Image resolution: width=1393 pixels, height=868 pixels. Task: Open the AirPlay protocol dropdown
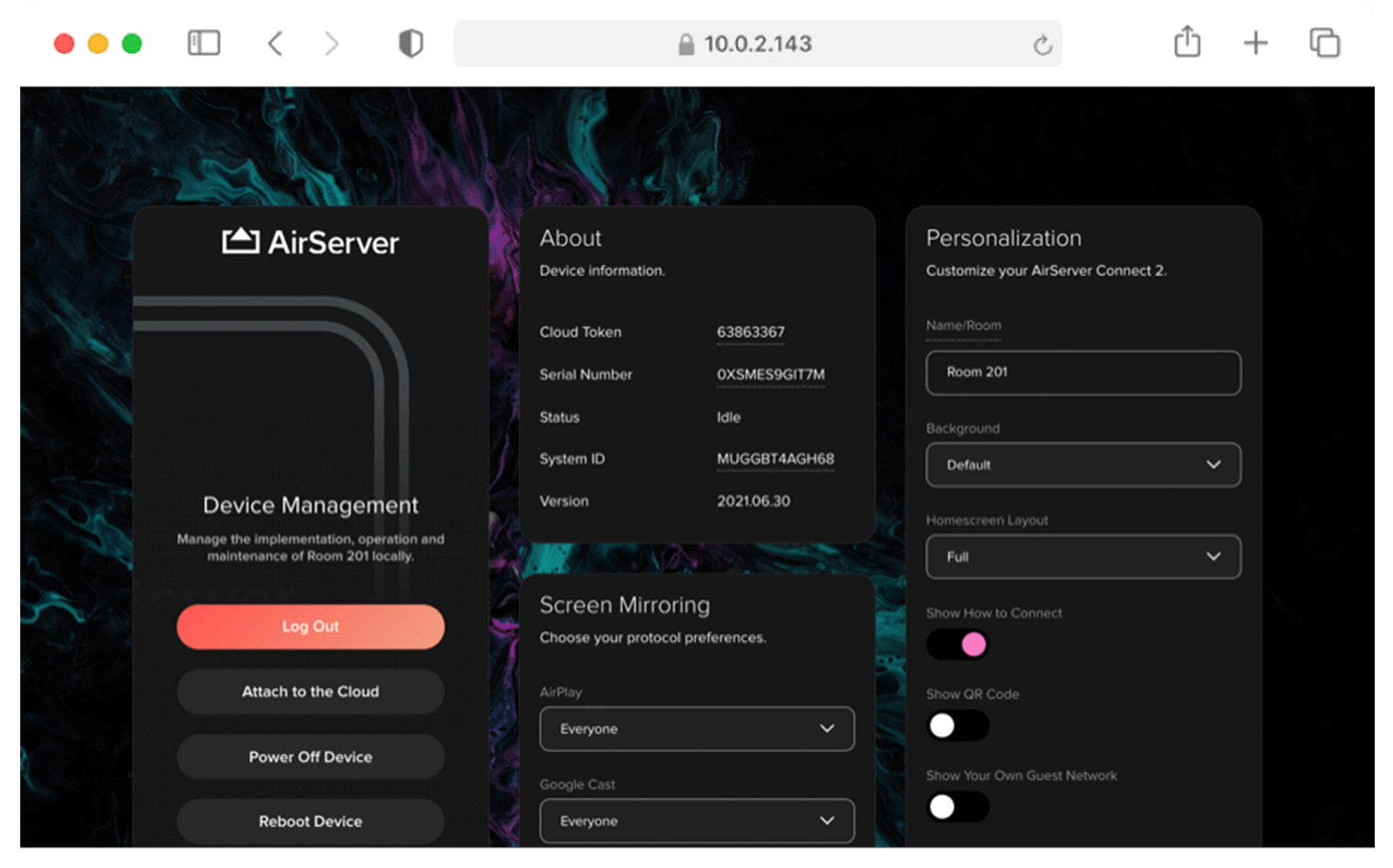696,729
